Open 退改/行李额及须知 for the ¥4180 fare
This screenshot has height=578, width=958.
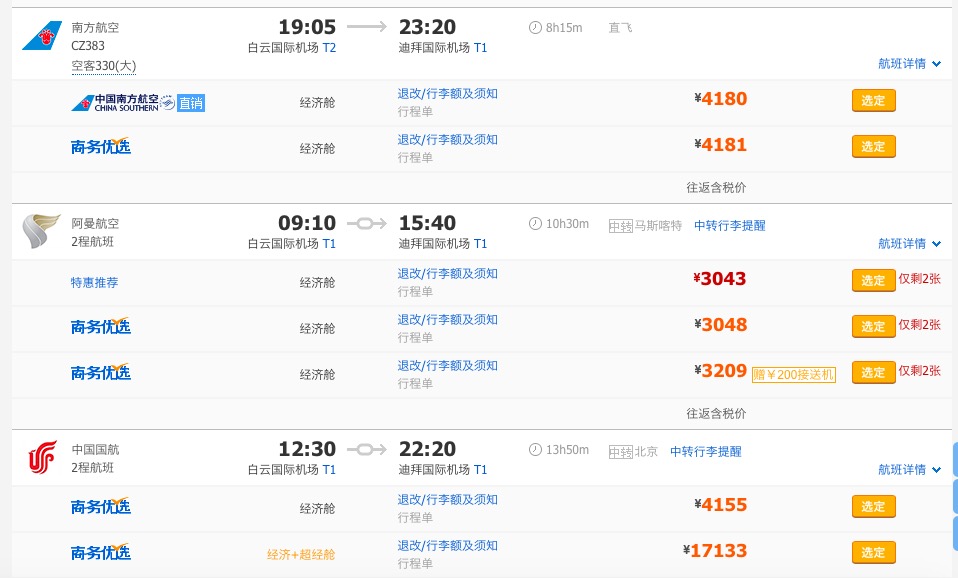(447, 93)
